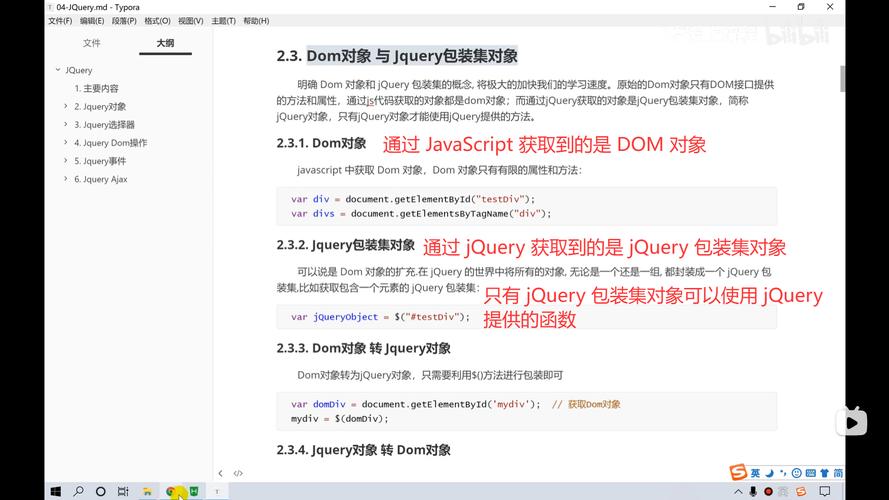Click heading 2.3.1. Dom对象
Image resolution: width=889 pixels, height=500 pixels.
pyautogui.click(x=321, y=143)
